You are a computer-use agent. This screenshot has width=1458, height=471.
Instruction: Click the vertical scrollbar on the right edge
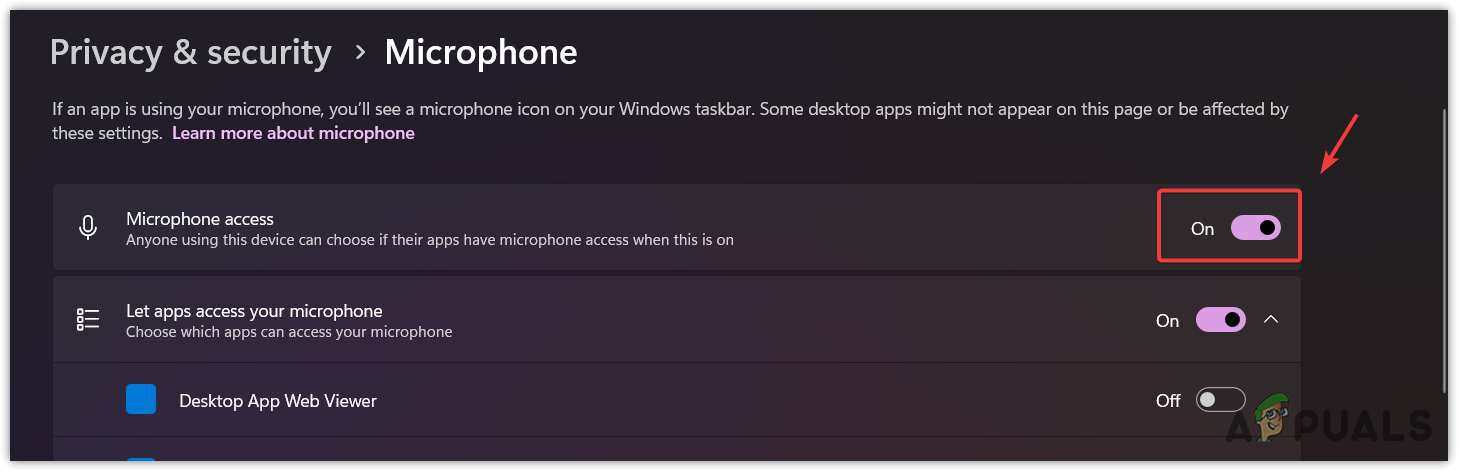tap(1447, 250)
